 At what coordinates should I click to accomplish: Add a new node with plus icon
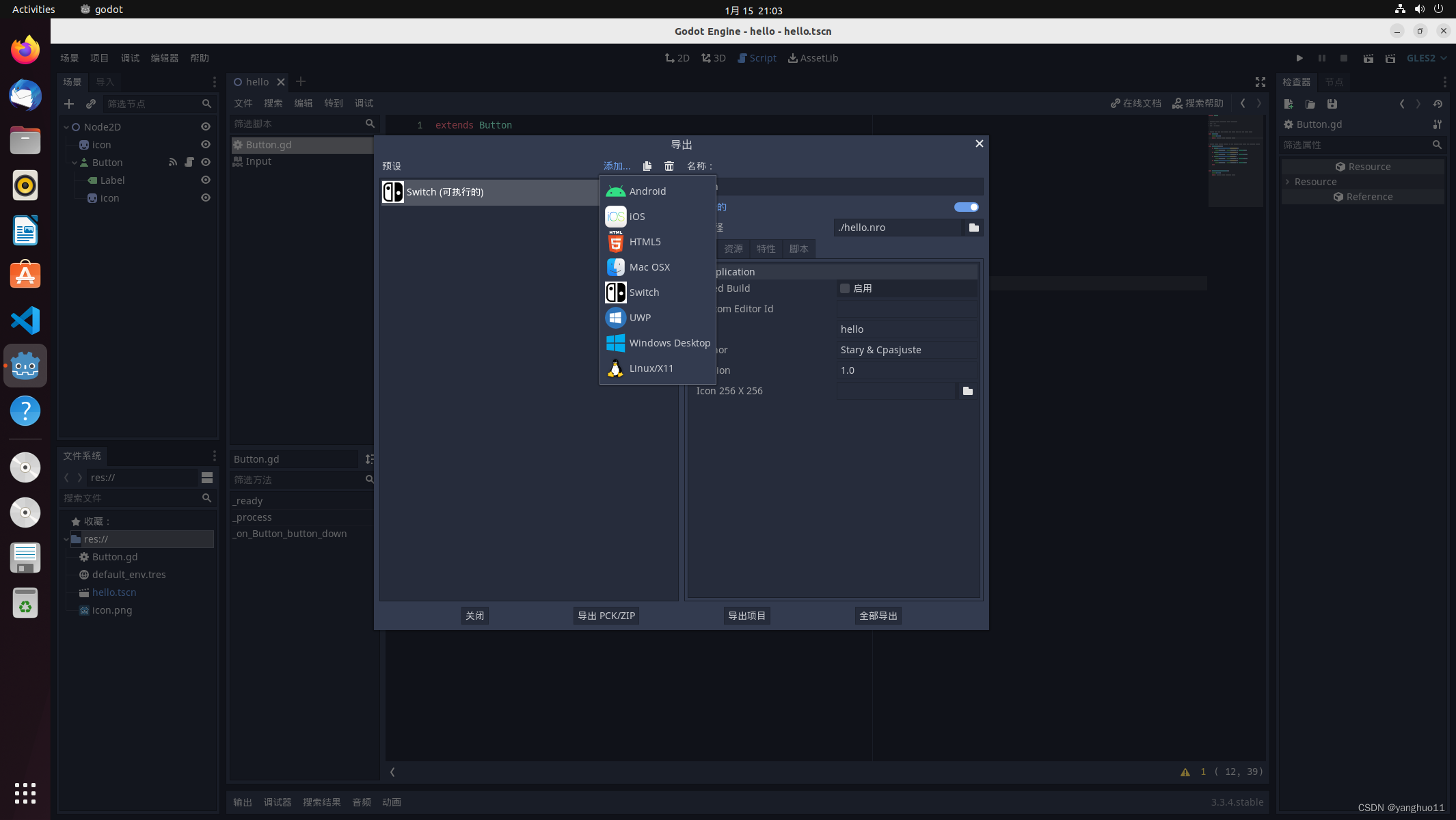tap(69, 104)
